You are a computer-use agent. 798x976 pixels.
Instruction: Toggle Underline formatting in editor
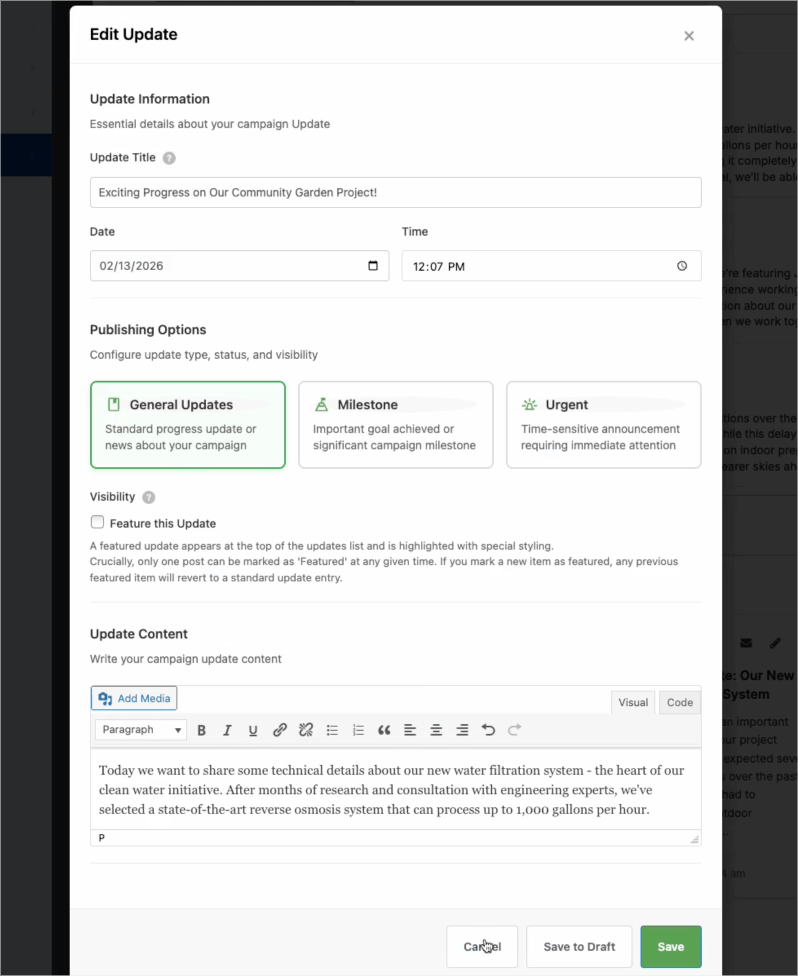253,730
